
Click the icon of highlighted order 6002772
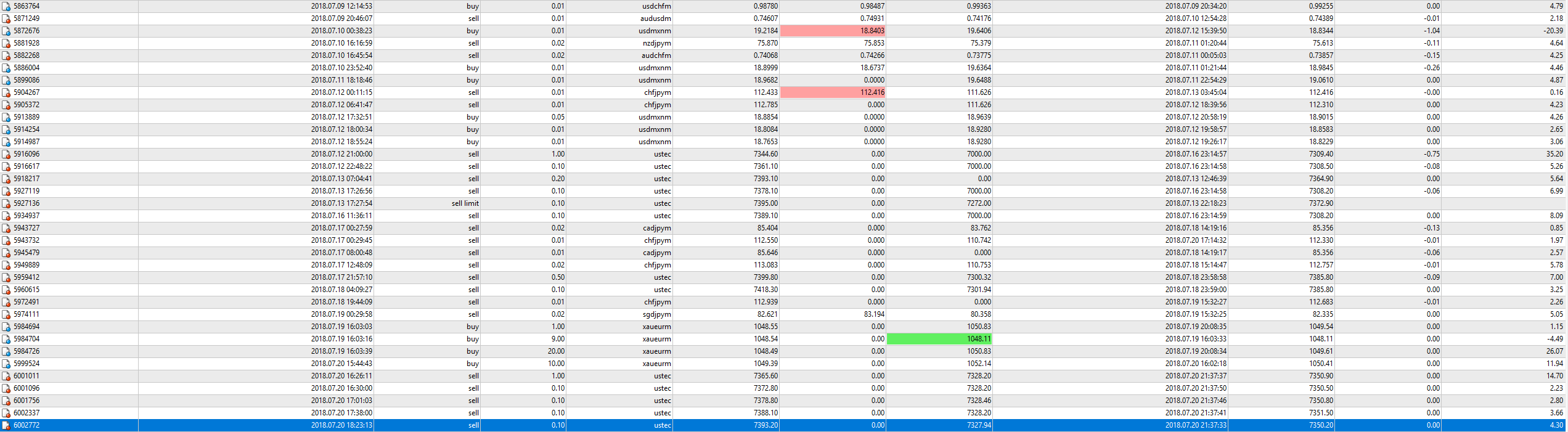6,425
